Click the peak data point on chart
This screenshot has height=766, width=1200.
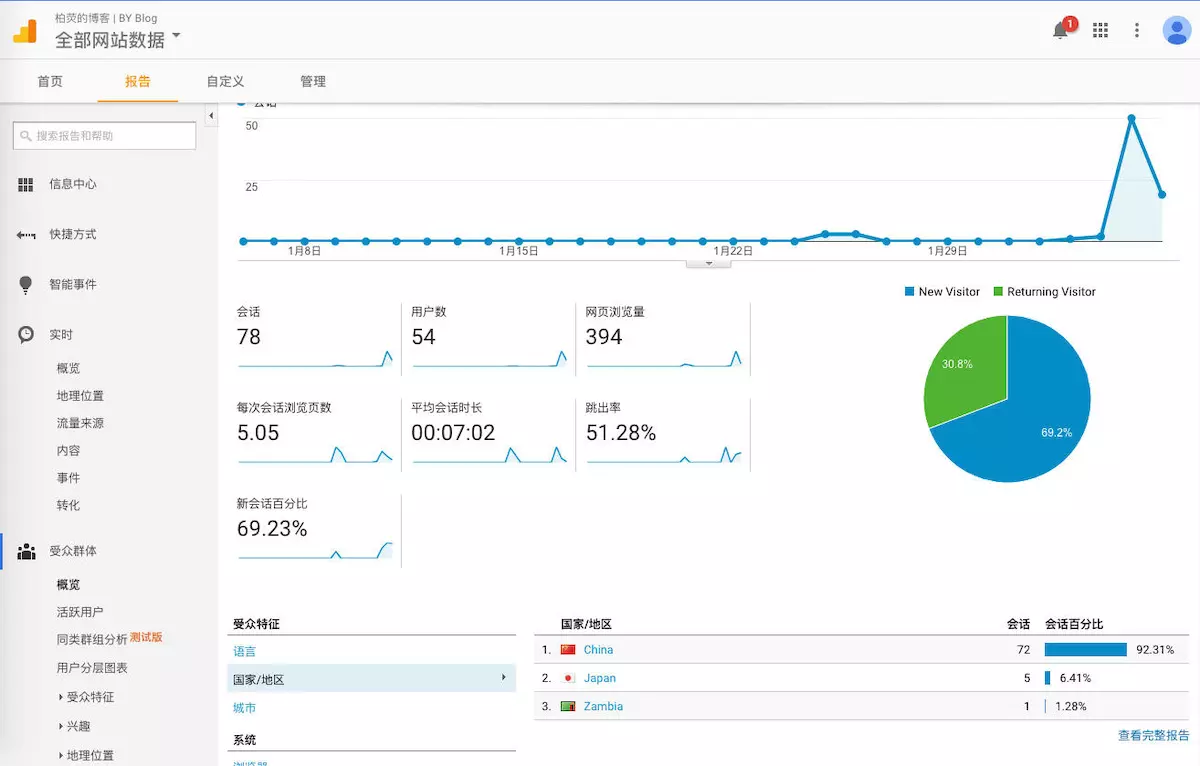click(x=1131, y=118)
